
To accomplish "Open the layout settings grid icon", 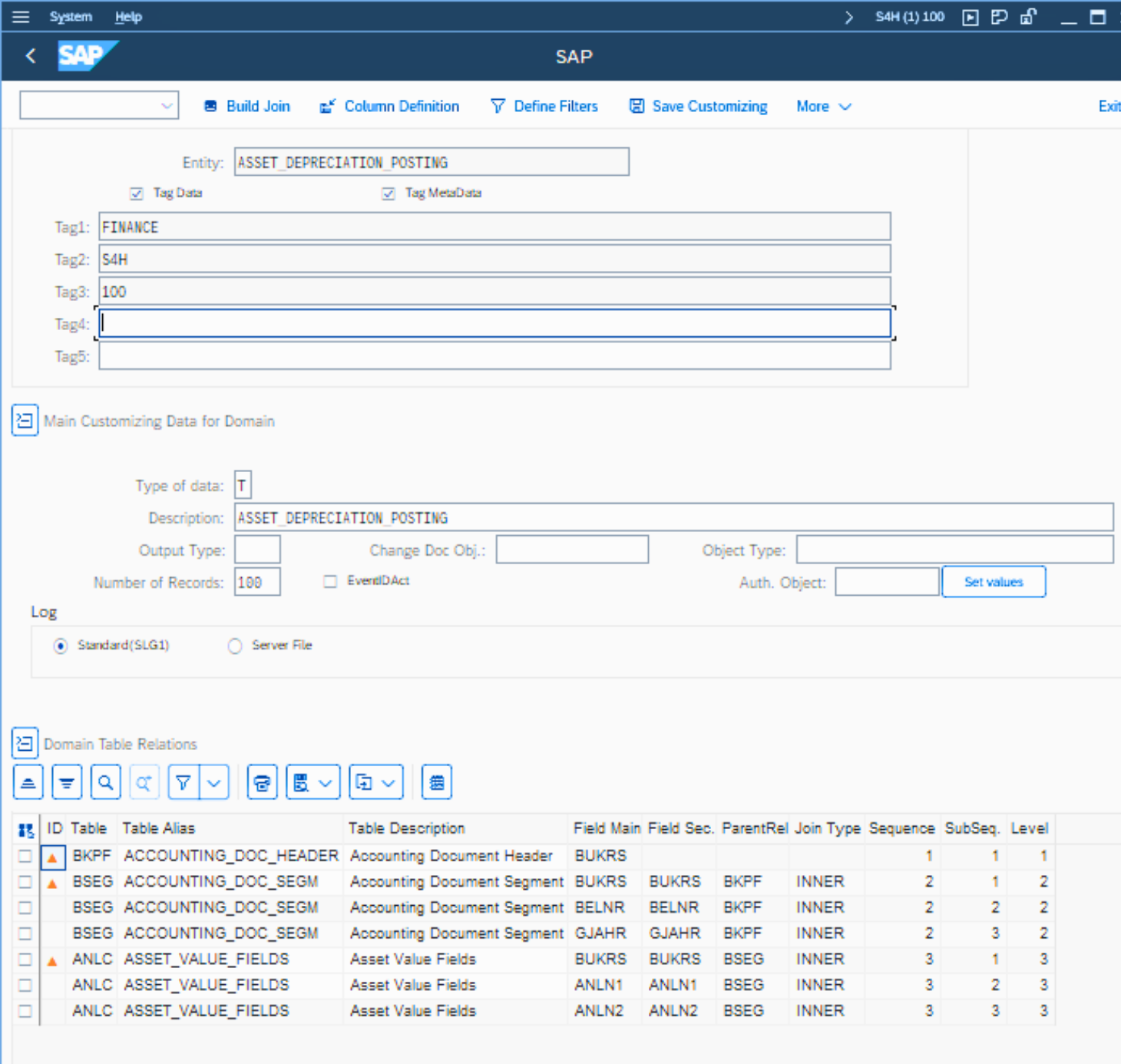I will point(437,782).
